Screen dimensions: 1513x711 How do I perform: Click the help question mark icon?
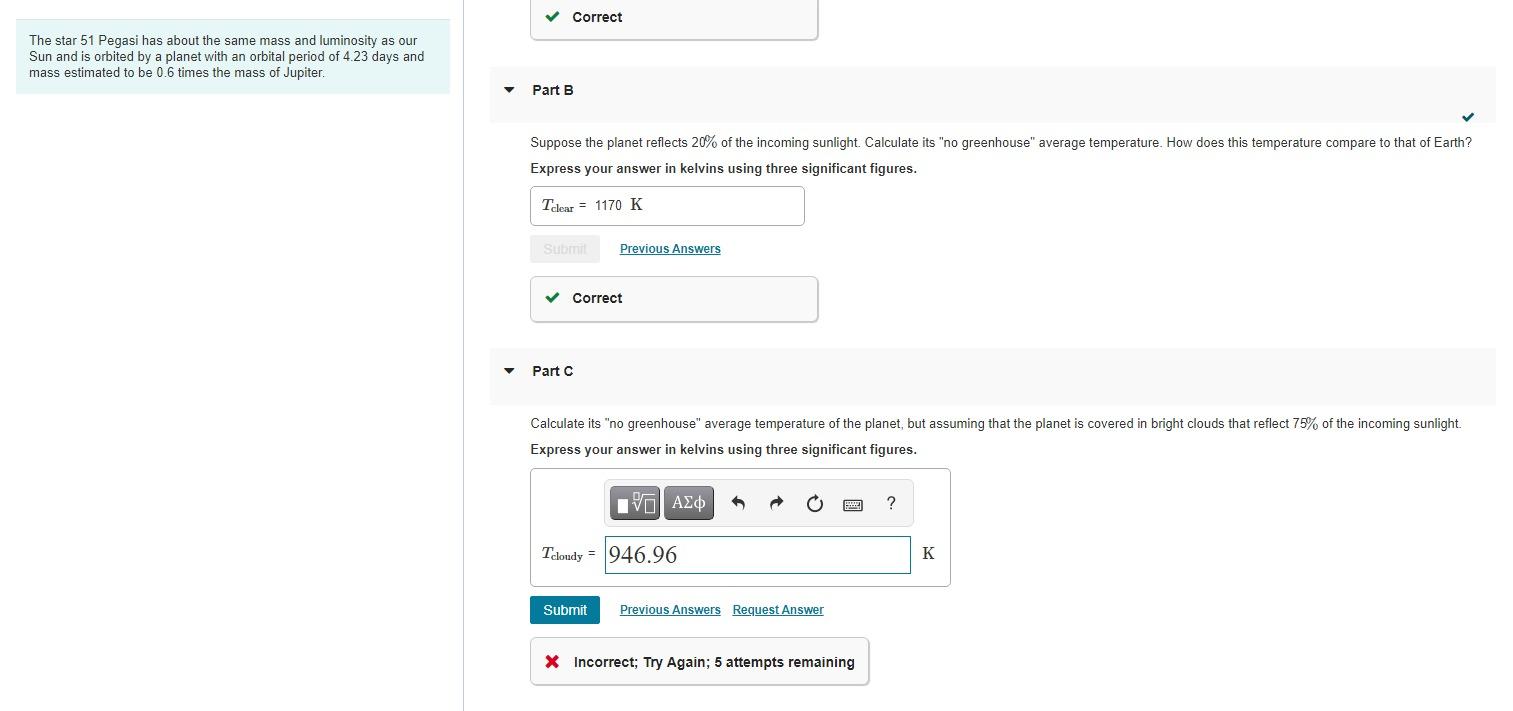(890, 503)
